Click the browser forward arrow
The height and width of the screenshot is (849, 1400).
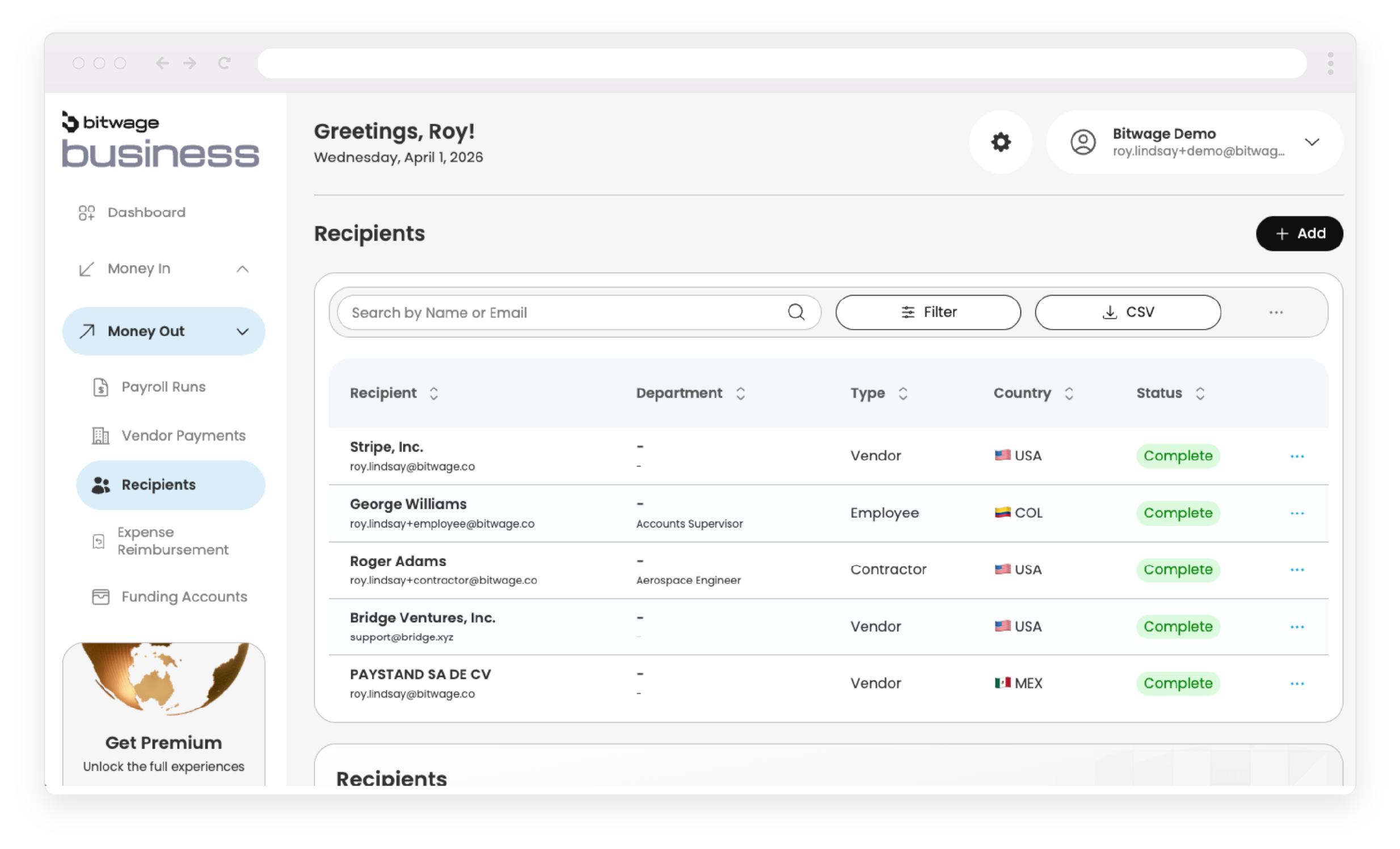[x=190, y=63]
